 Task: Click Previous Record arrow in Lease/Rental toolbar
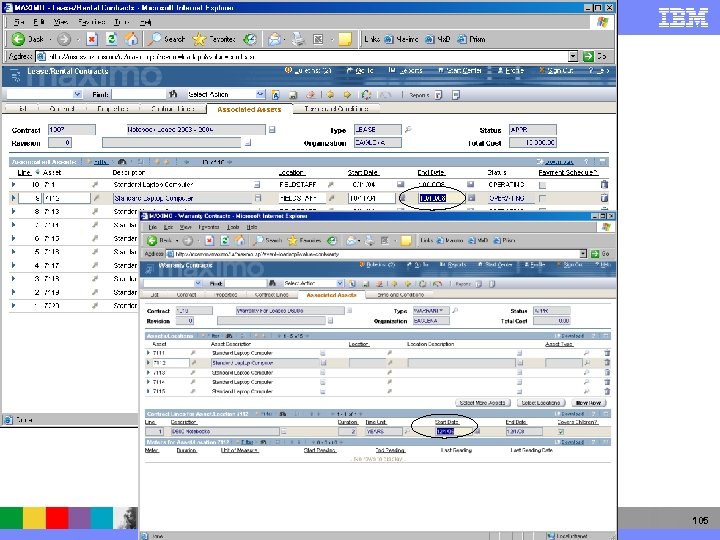point(330,95)
